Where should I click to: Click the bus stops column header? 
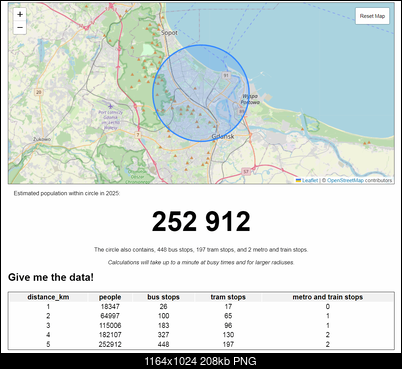(163, 297)
